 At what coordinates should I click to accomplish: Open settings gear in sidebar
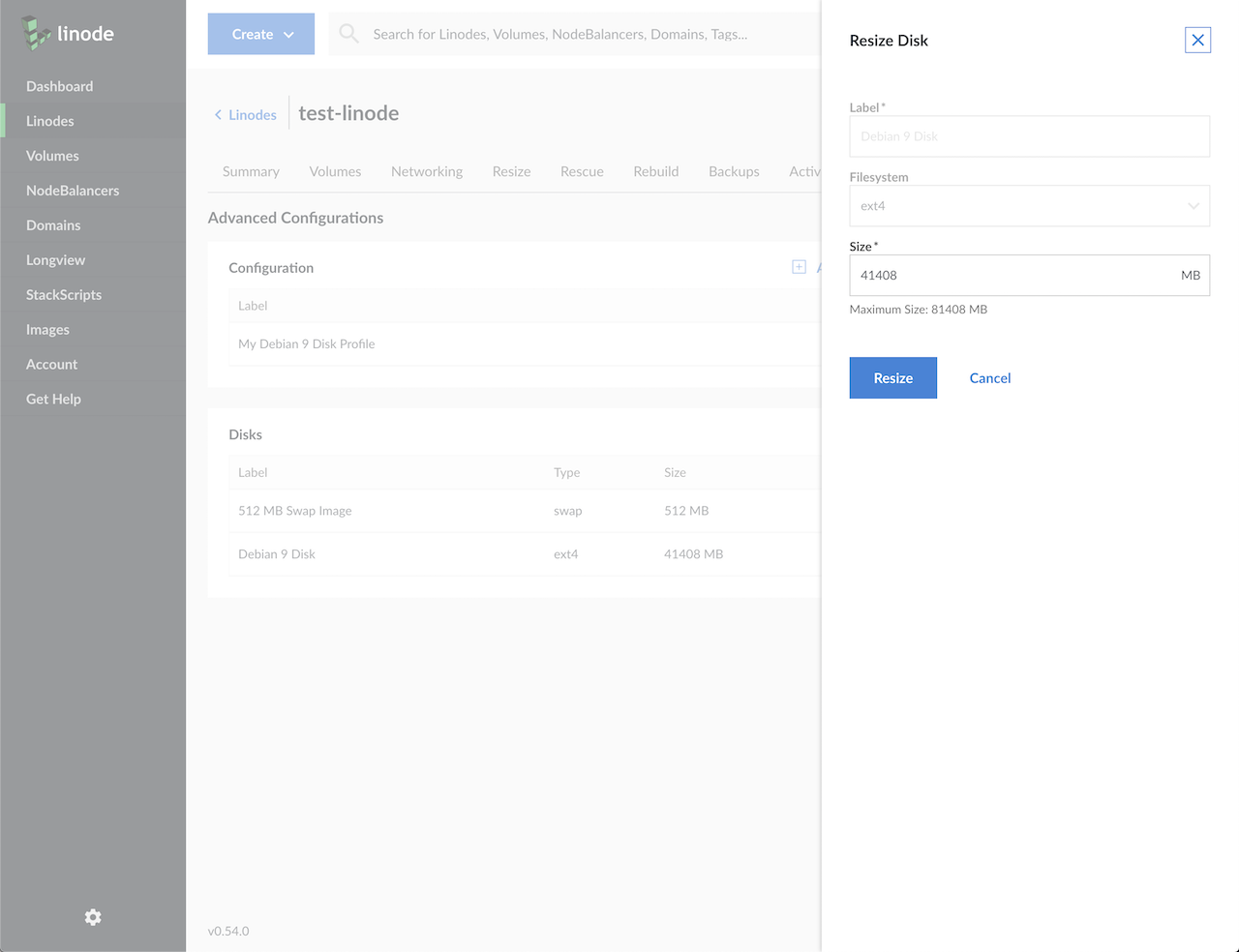coord(93,917)
